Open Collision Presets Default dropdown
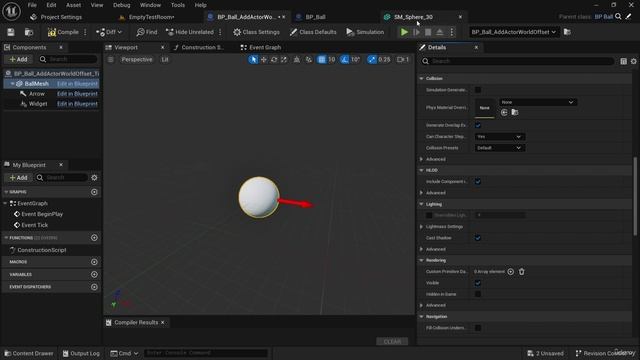Image resolution: width=640 pixels, height=360 pixels. (500, 148)
